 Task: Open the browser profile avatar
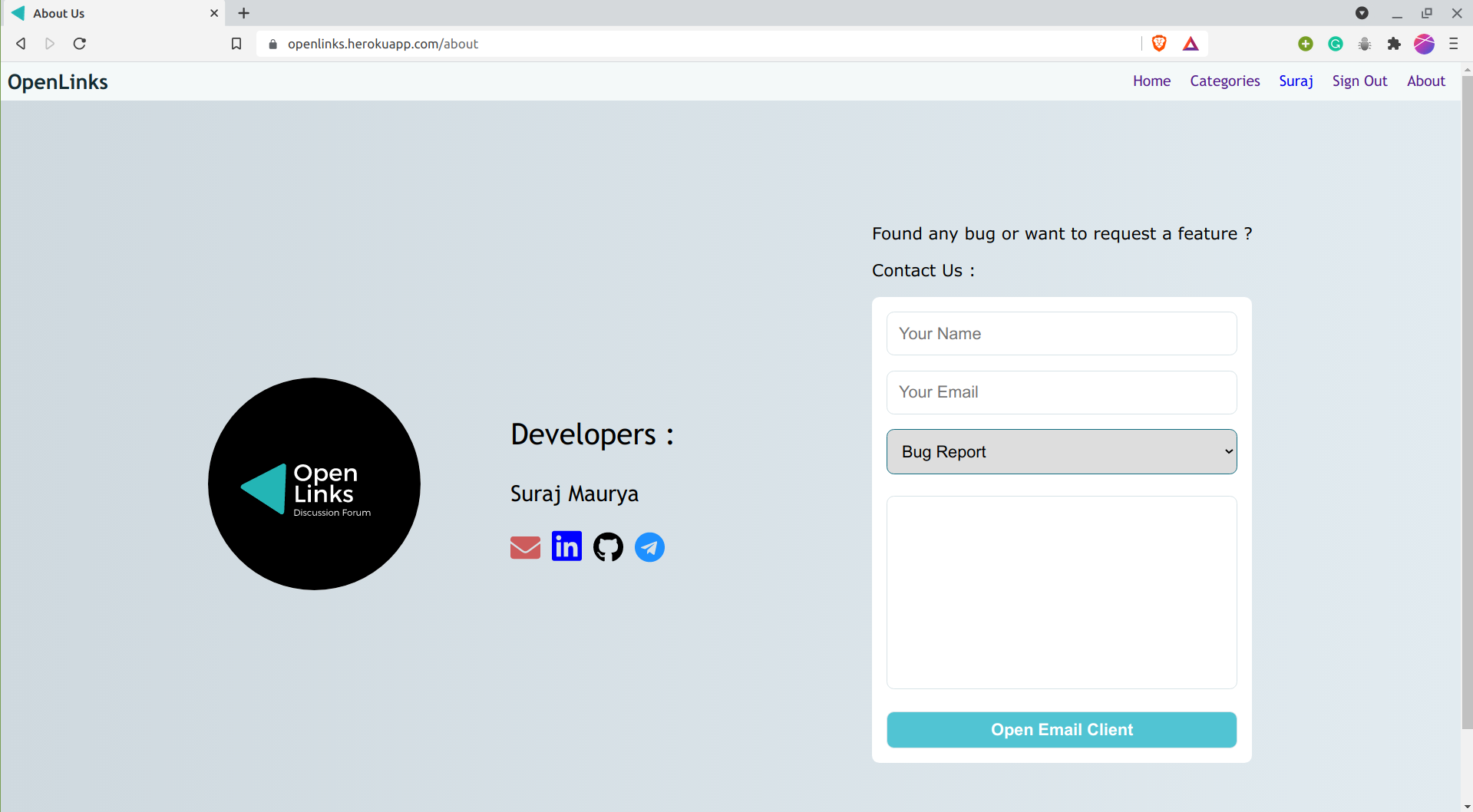coord(1424,44)
